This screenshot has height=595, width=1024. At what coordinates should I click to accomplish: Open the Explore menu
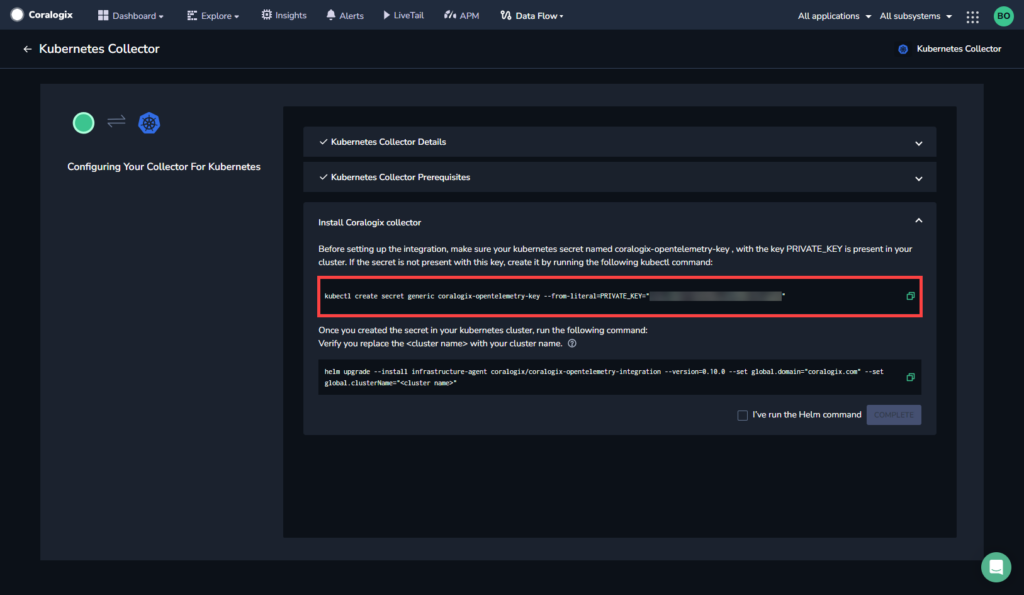coord(213,16)
